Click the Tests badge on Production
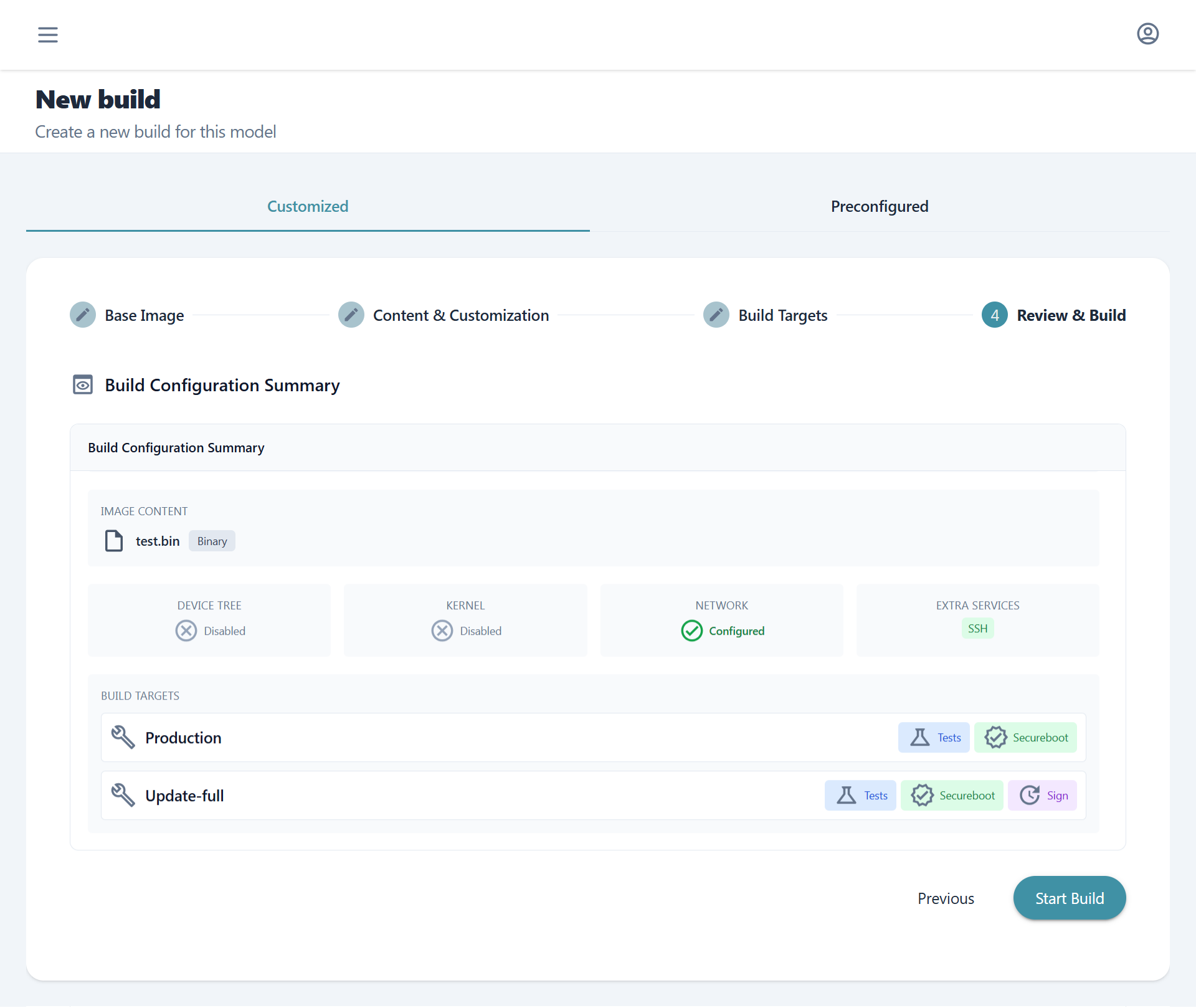This screenshot has height=1008, width=1196. 934,738
